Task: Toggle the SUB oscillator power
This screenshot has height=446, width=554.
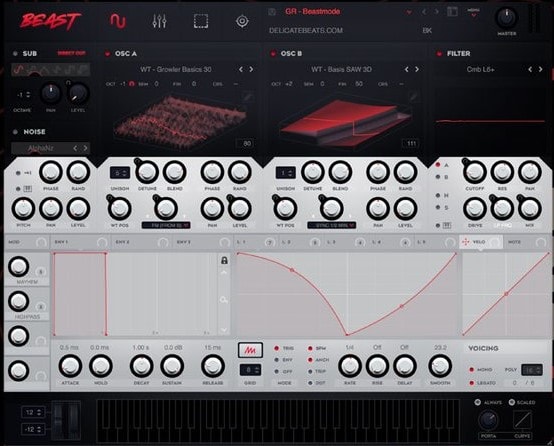Action: 15,54
